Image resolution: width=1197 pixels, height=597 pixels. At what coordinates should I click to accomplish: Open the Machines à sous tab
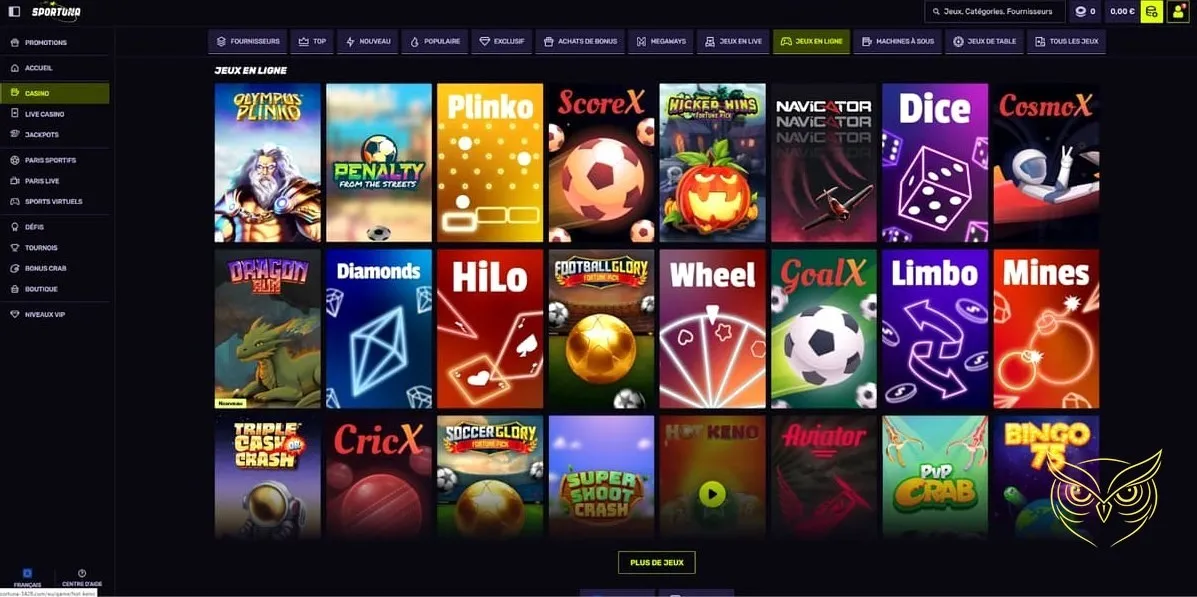897,41
